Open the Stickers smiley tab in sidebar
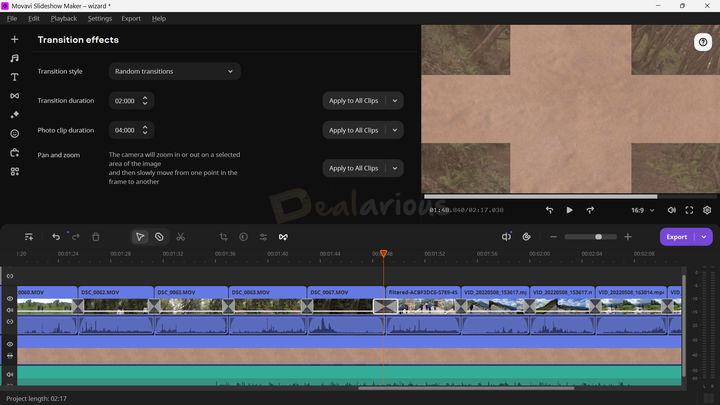The width and height of the screenshot is (720, 405). coord(15,134)
